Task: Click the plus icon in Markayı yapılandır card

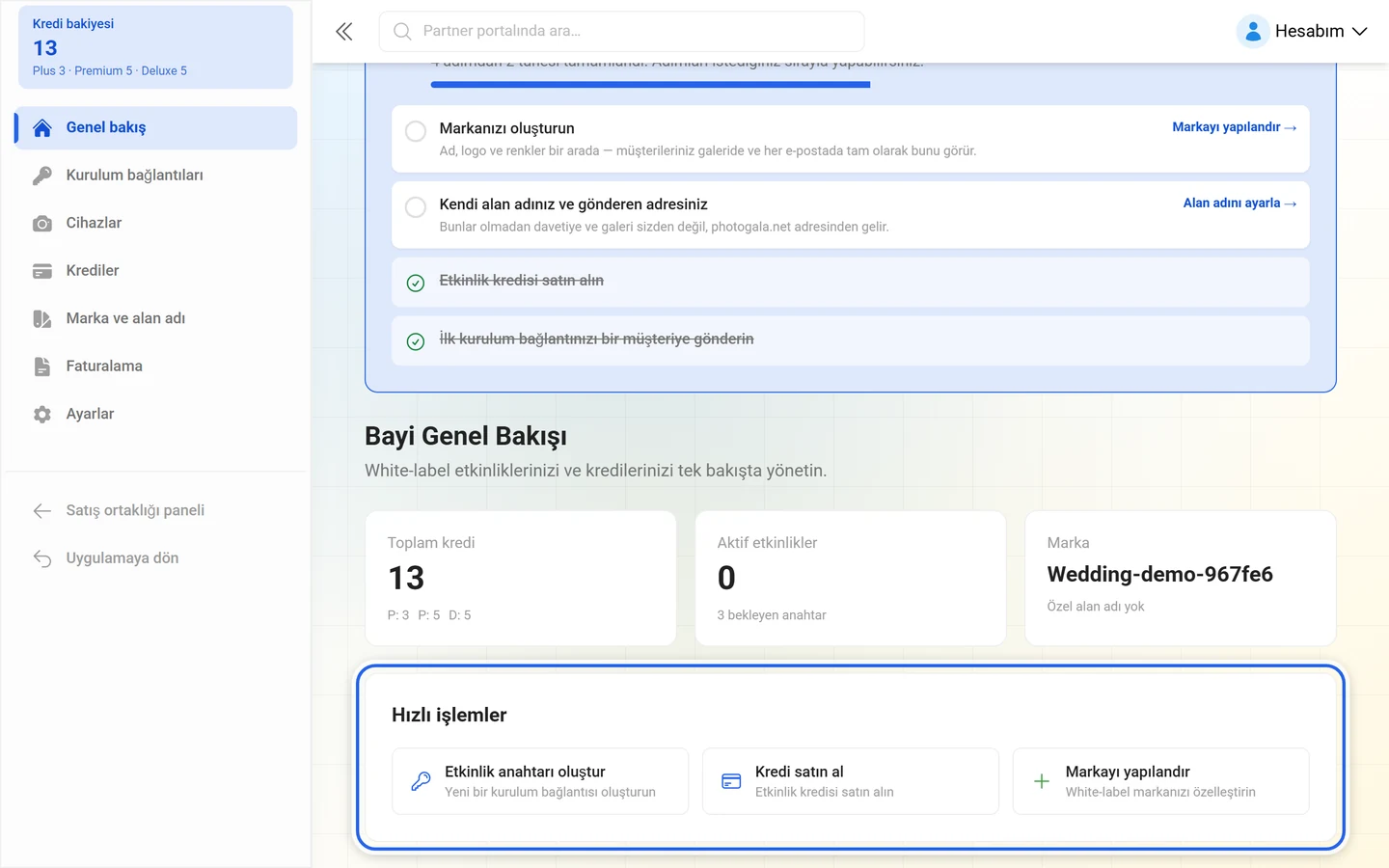Action: point(1042,781)
